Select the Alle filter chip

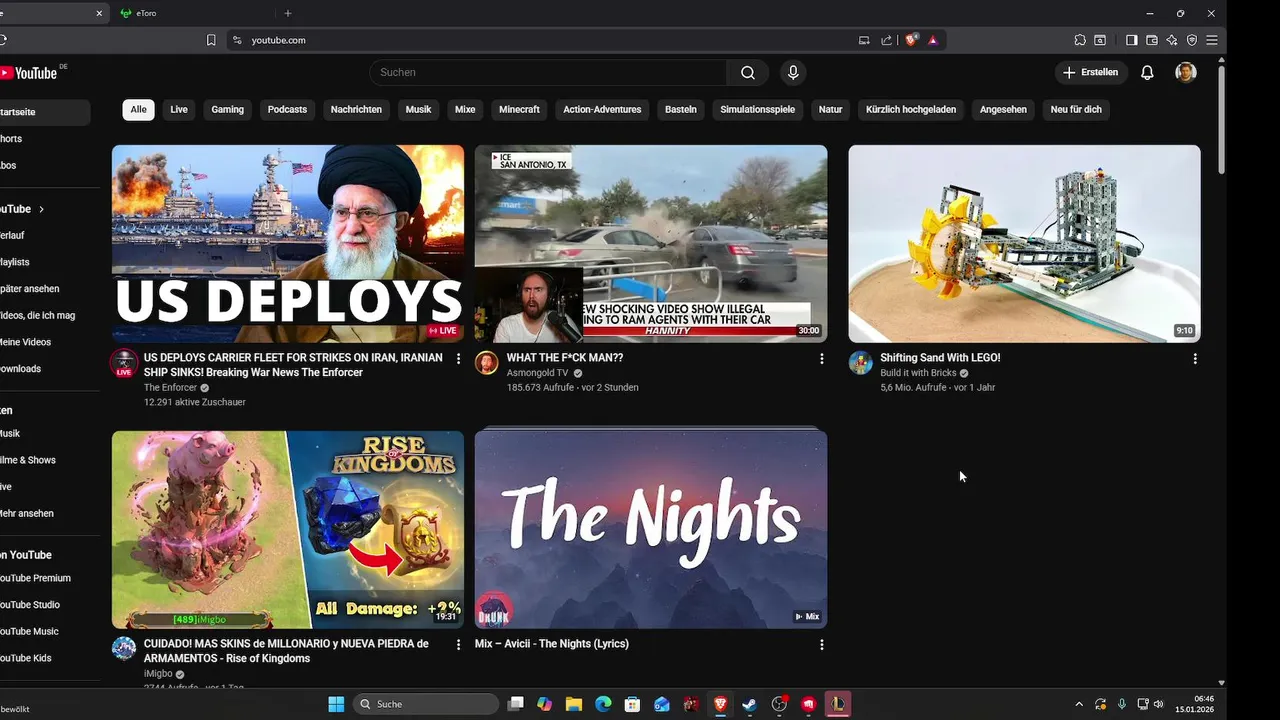tap(138, 109)
